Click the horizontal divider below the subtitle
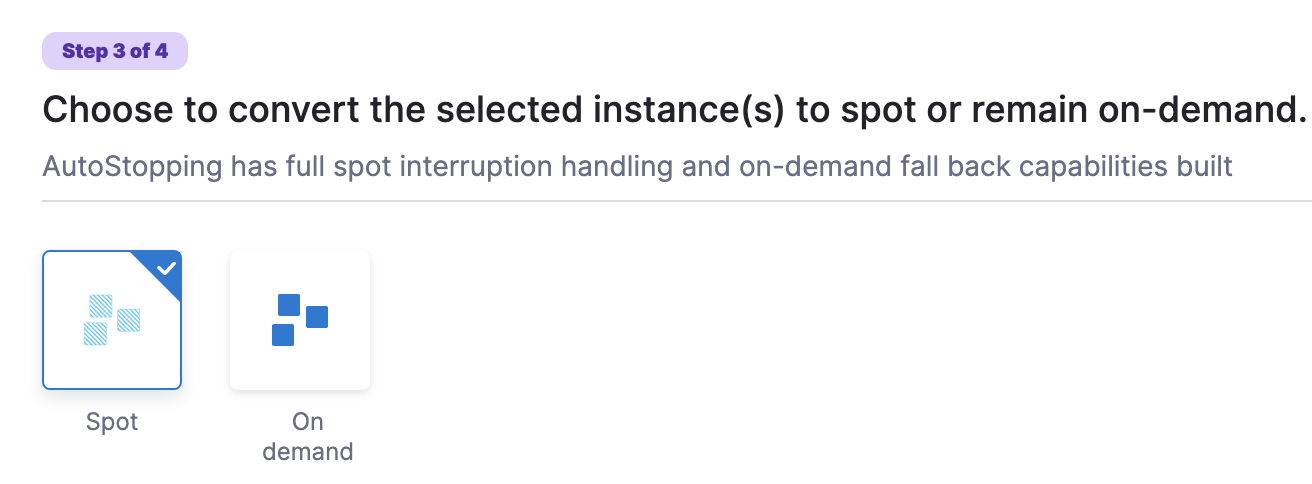Viewport: 1312px width, 484px height. click(676, 201)
